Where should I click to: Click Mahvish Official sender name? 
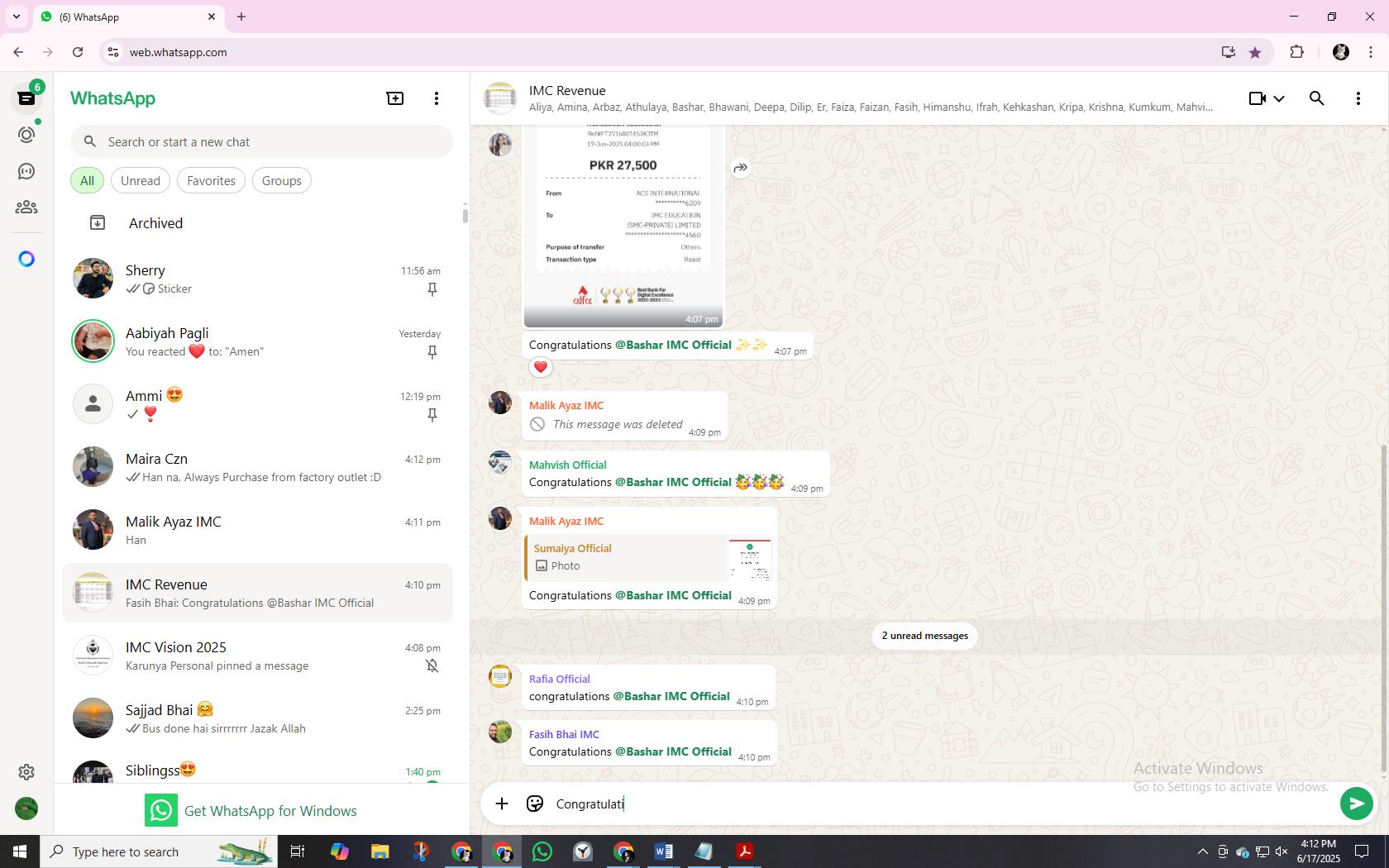[567, 465]
